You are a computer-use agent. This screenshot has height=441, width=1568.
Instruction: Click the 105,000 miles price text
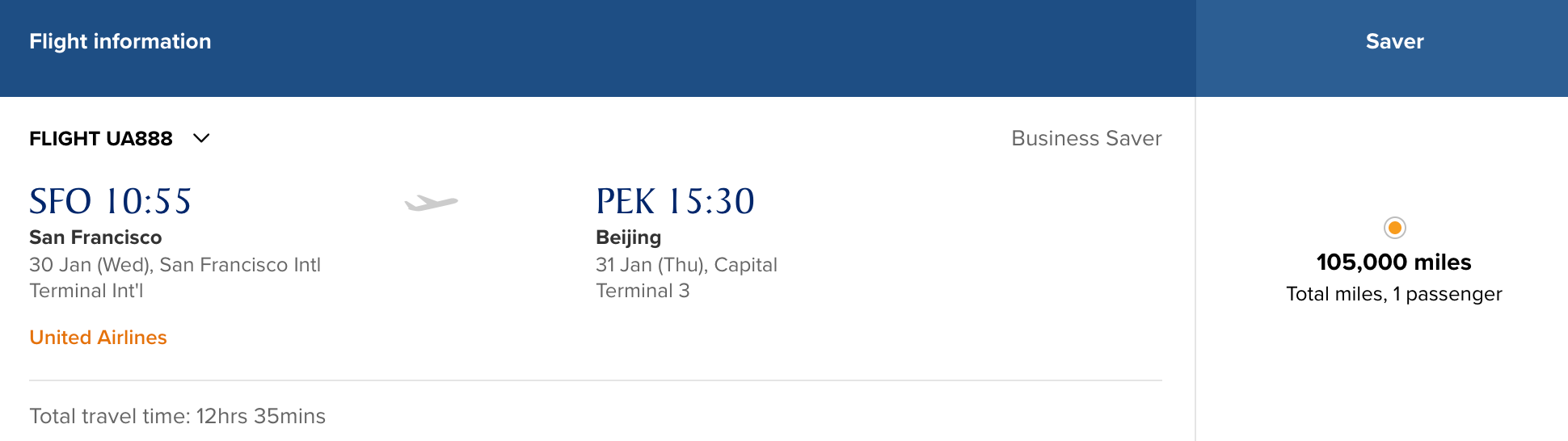(1393, 262)
